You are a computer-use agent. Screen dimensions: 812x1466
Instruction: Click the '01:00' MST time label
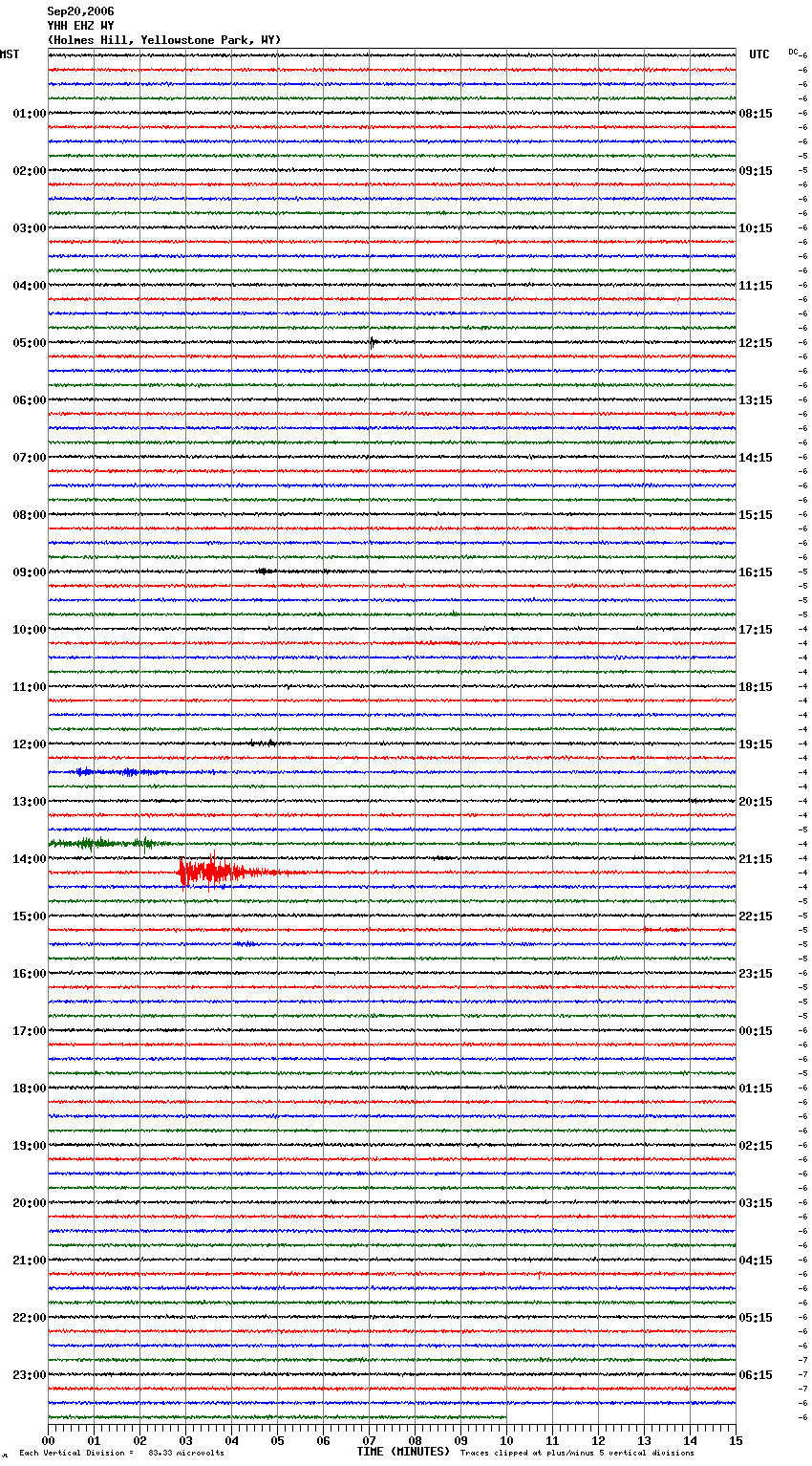[x=30, y=114]
